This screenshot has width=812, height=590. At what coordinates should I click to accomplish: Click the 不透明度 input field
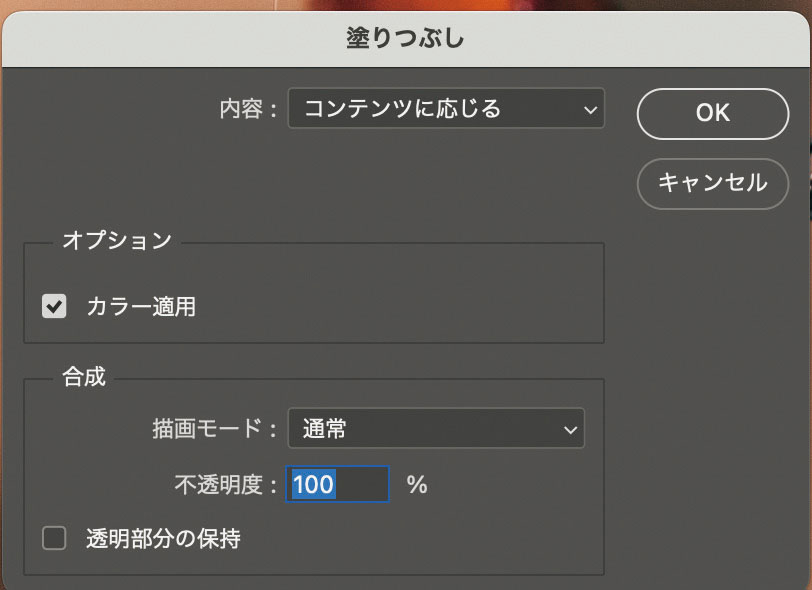tap(337, 485)
